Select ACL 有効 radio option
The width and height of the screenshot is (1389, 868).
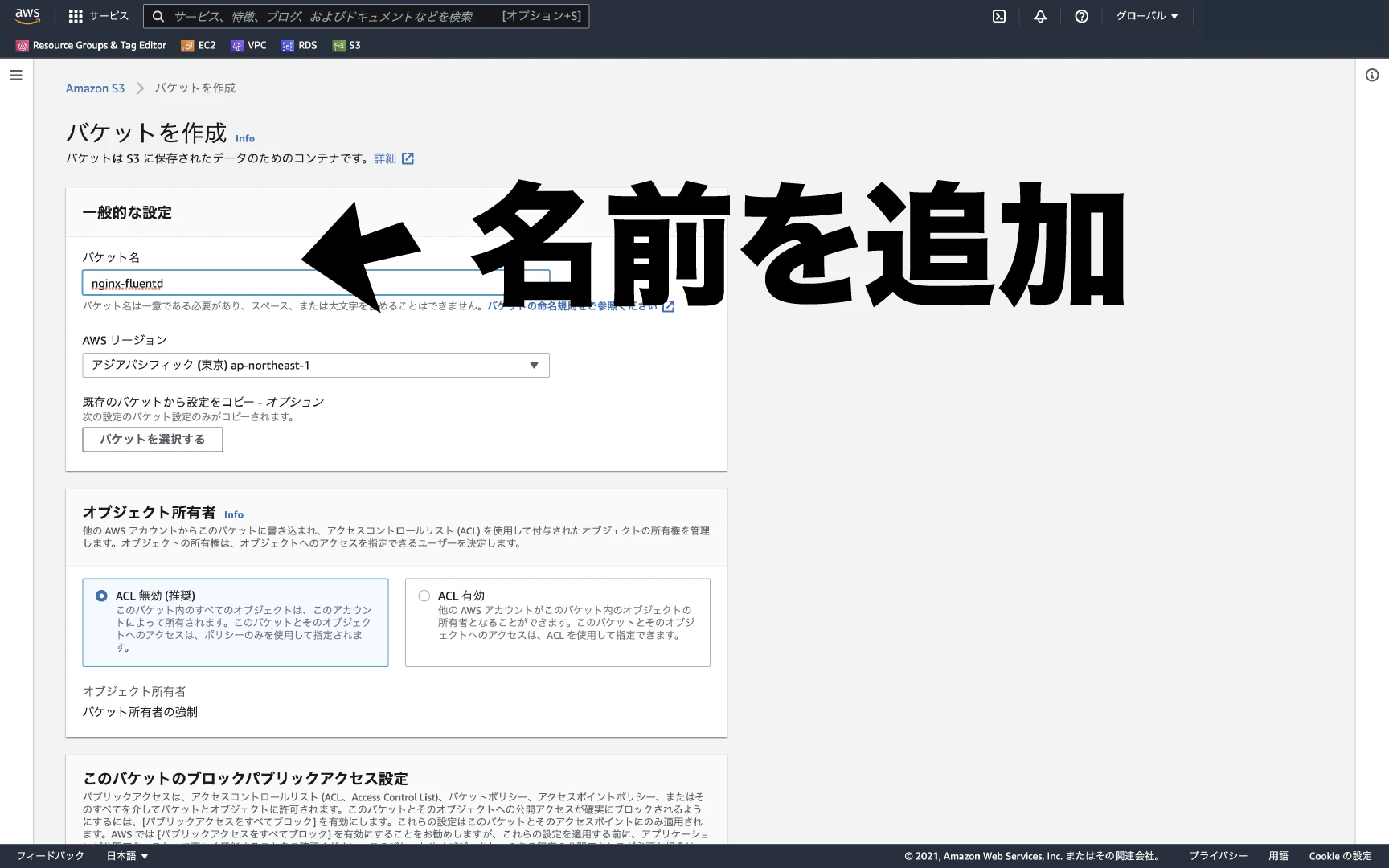click(424, 596)
